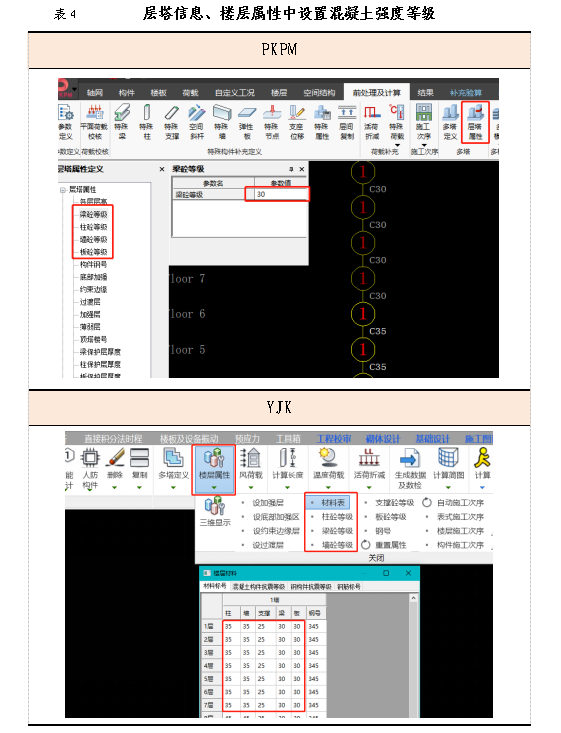Click the 平面荷载校核 icon

[94, 122]
